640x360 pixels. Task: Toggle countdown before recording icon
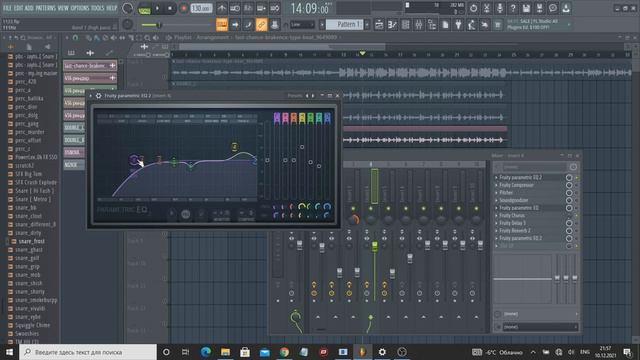[x=248, y=8]
